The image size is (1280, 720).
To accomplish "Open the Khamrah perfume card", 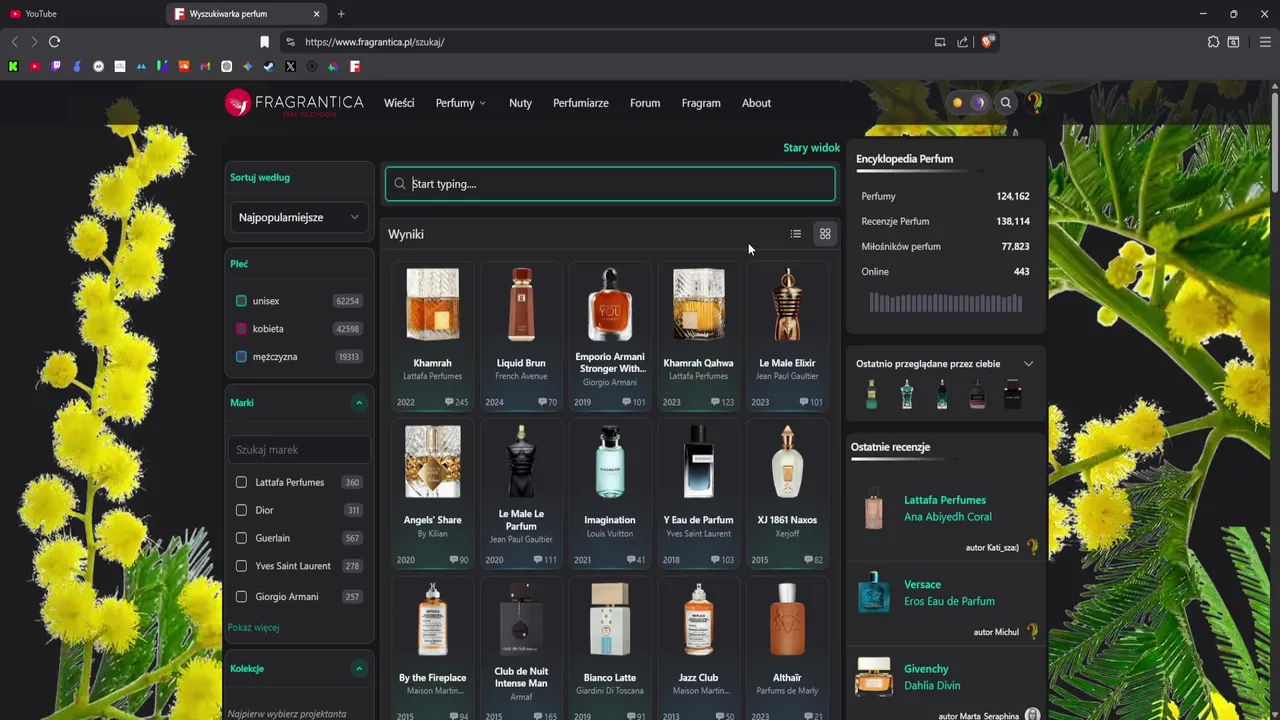I will coord(432,337).
